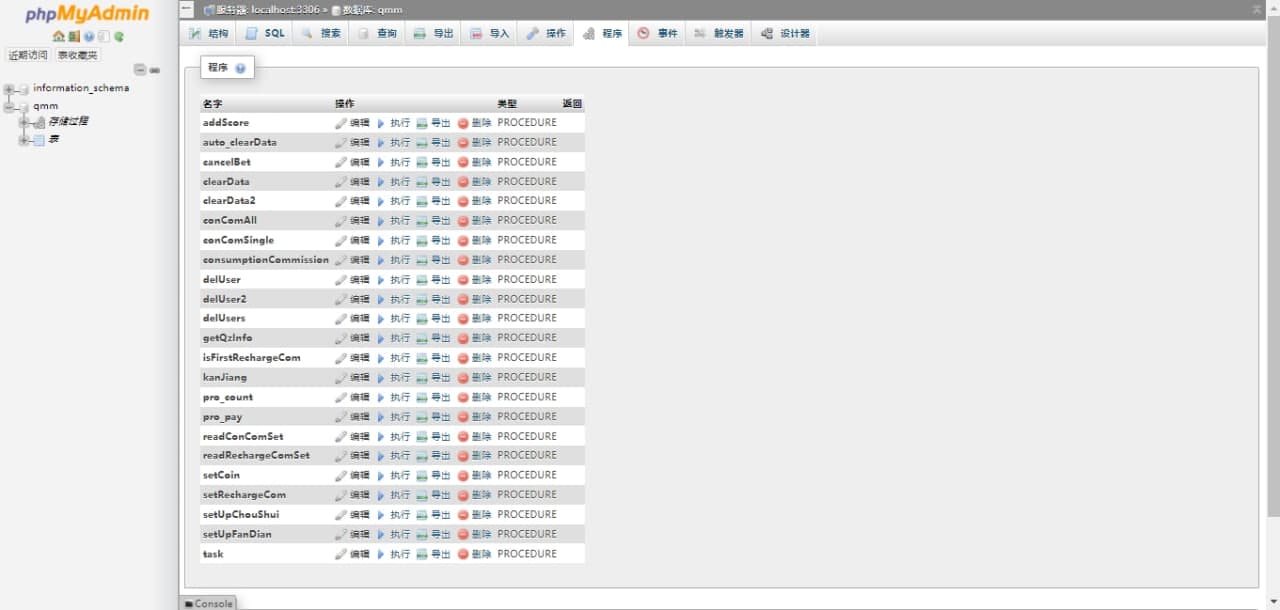Select qmm database in tree
The image size is (1280, 610).
pyautogui.click(x=45, y=106)
